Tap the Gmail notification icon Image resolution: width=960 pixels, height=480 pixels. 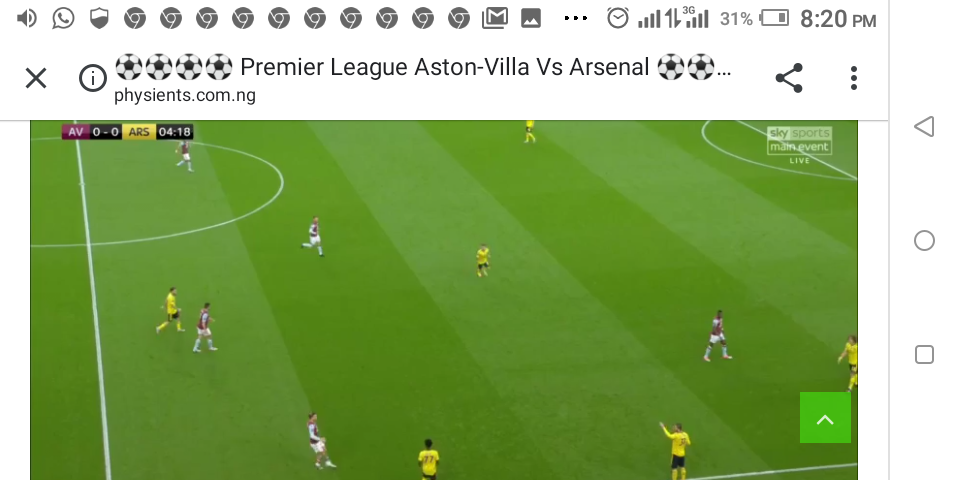(x=495, y=18)
